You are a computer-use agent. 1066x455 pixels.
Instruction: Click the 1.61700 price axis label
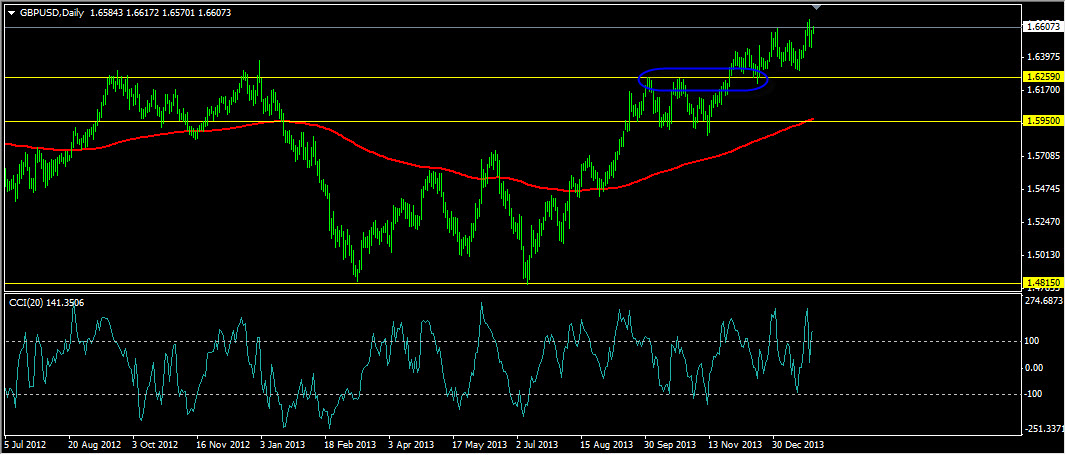click(x=1043, y=89)
